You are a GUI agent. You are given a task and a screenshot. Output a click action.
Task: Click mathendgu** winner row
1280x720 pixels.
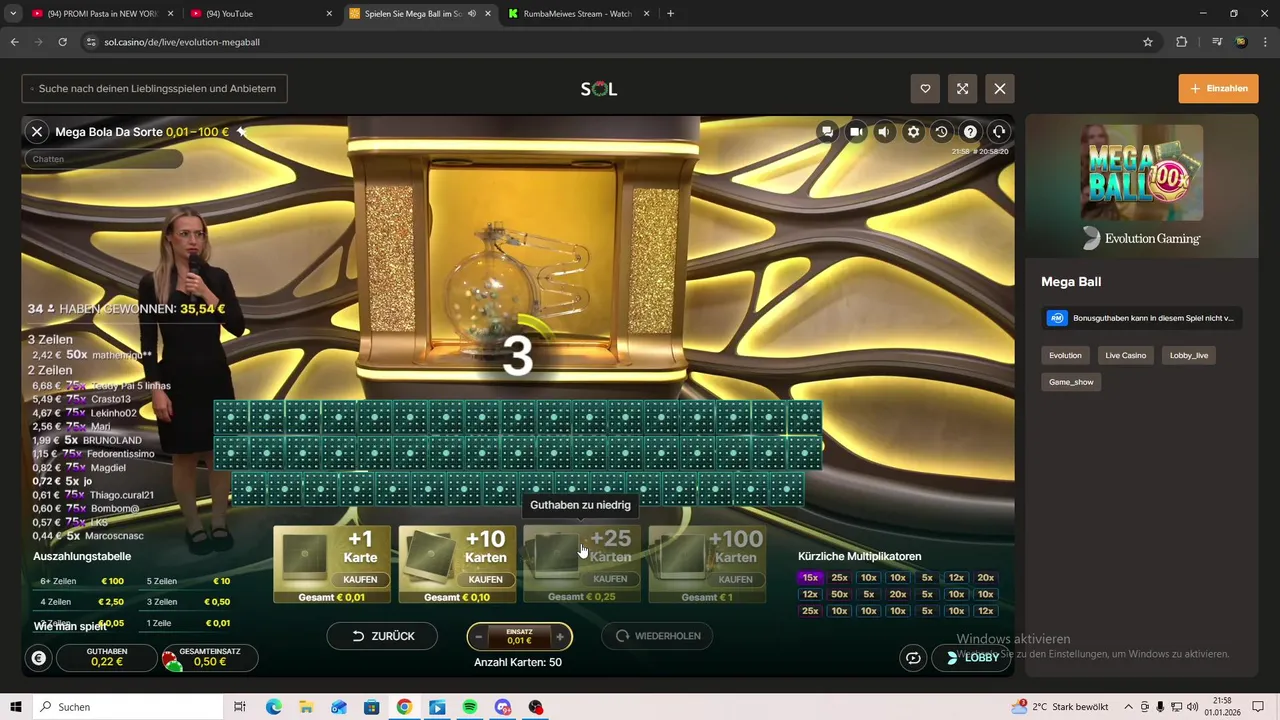[x=92, y=355]
